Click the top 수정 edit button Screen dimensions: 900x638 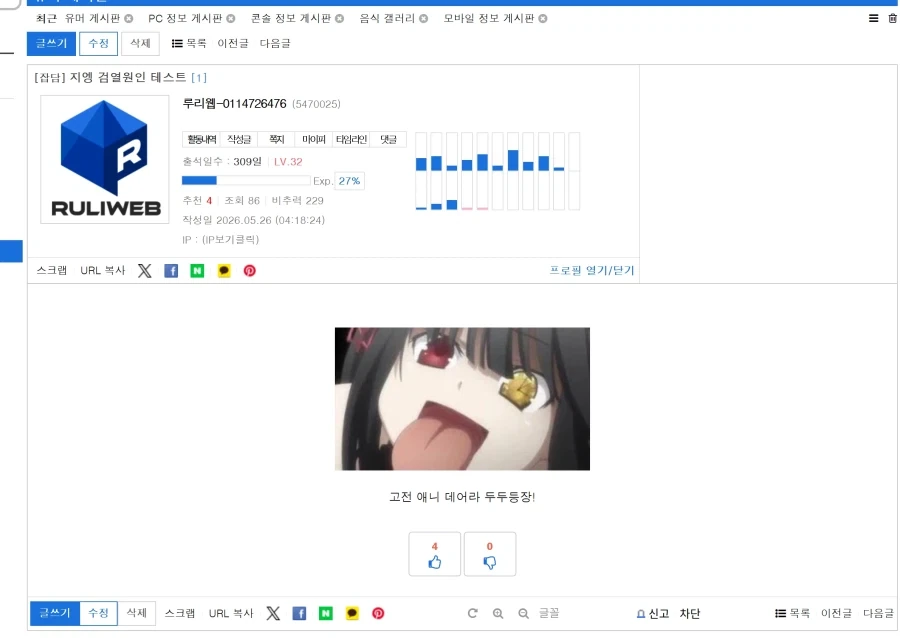point(99,44)
